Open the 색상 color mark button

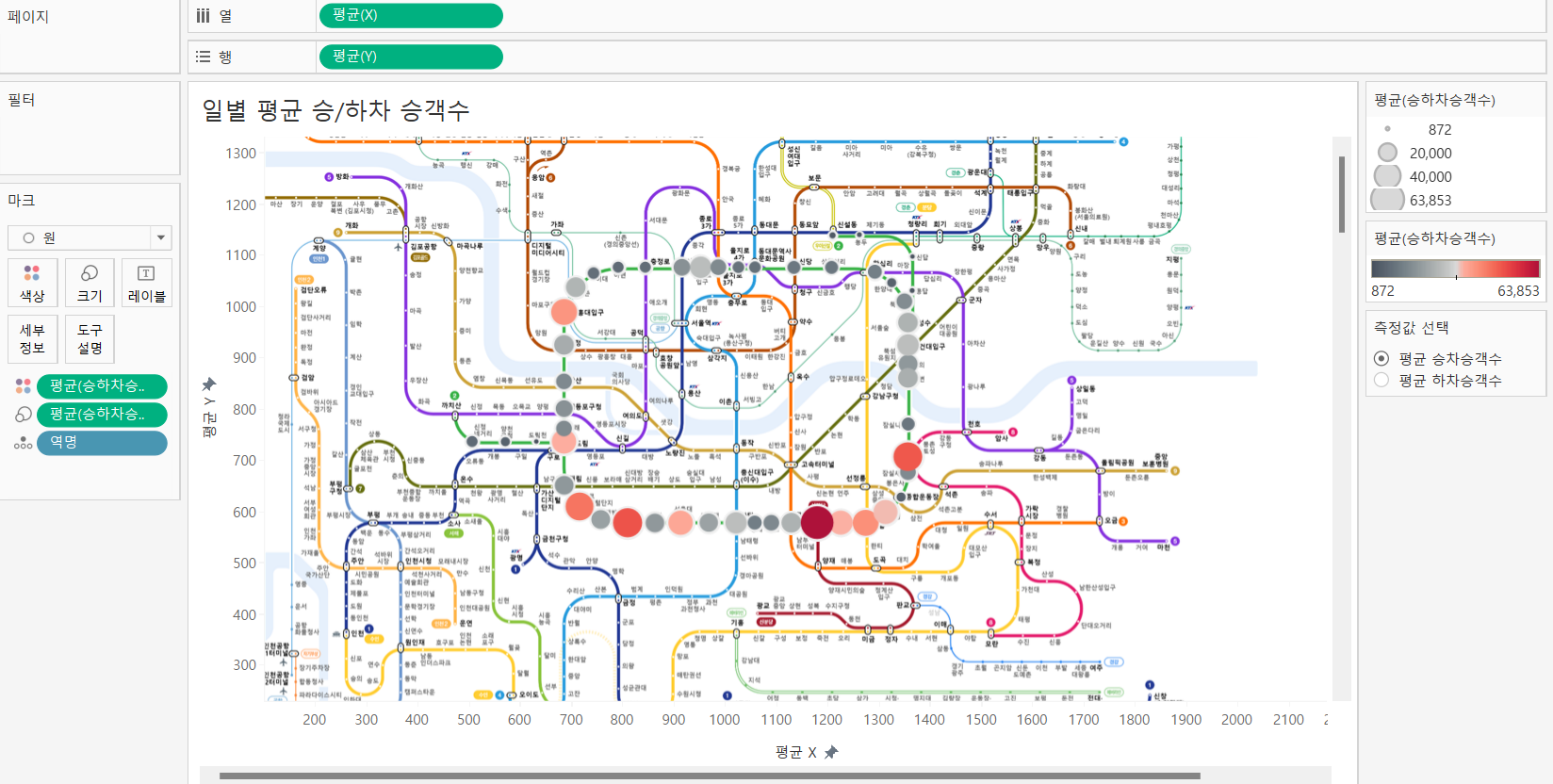pyautogui.click(x=32, y=283)
